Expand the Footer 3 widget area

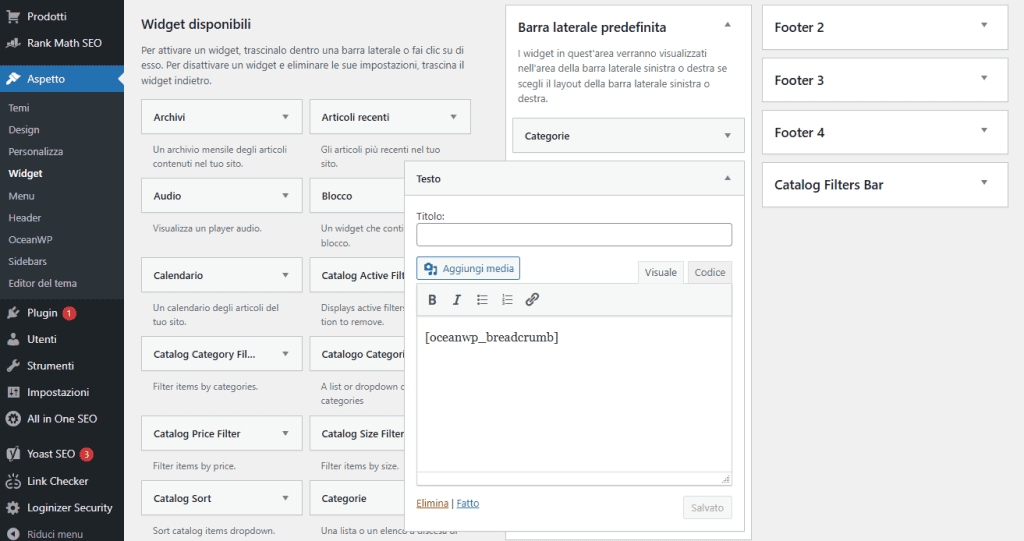click(x=984, y=78)
